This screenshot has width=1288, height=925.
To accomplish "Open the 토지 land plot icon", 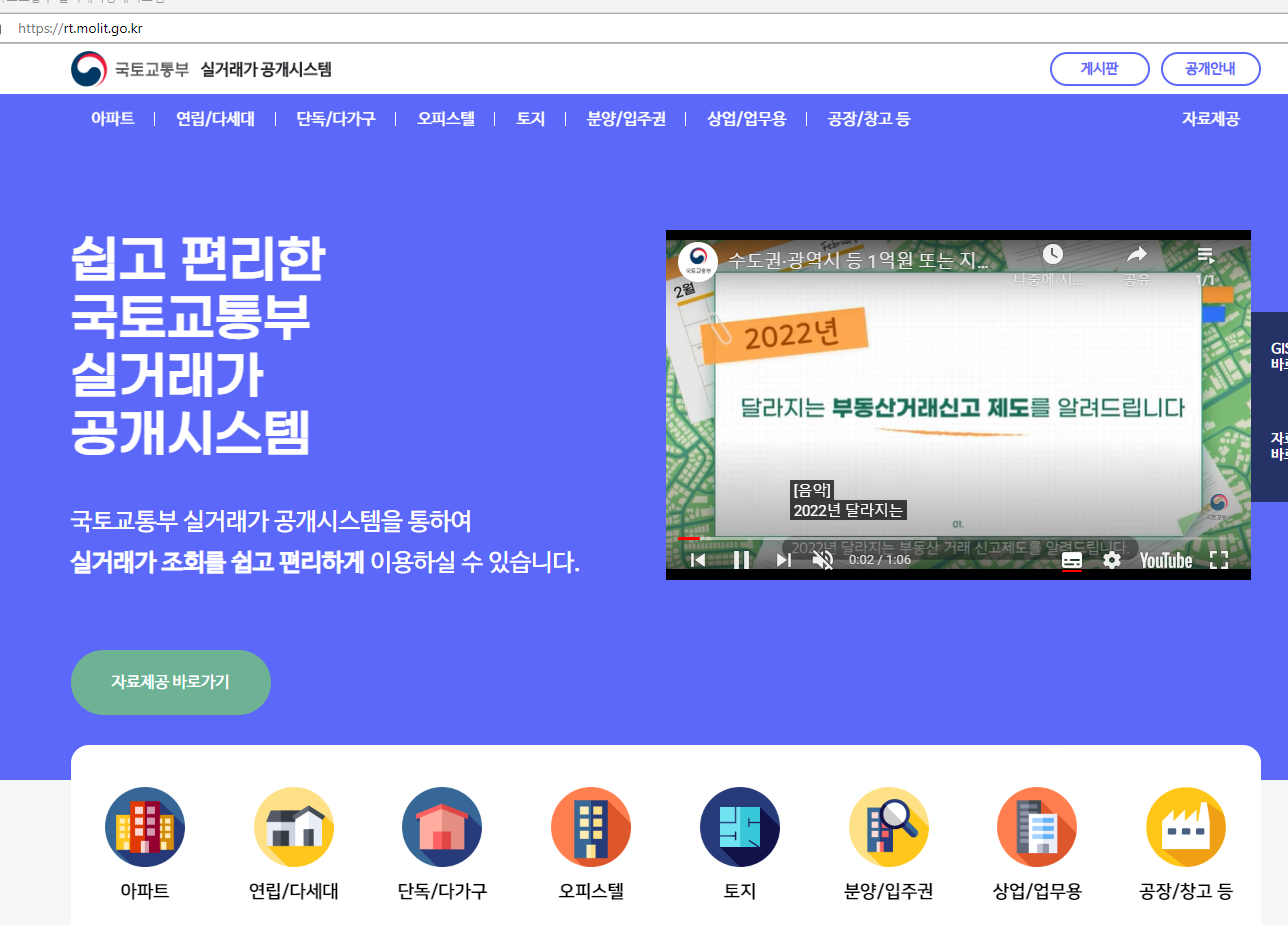I will click(740, 827).
